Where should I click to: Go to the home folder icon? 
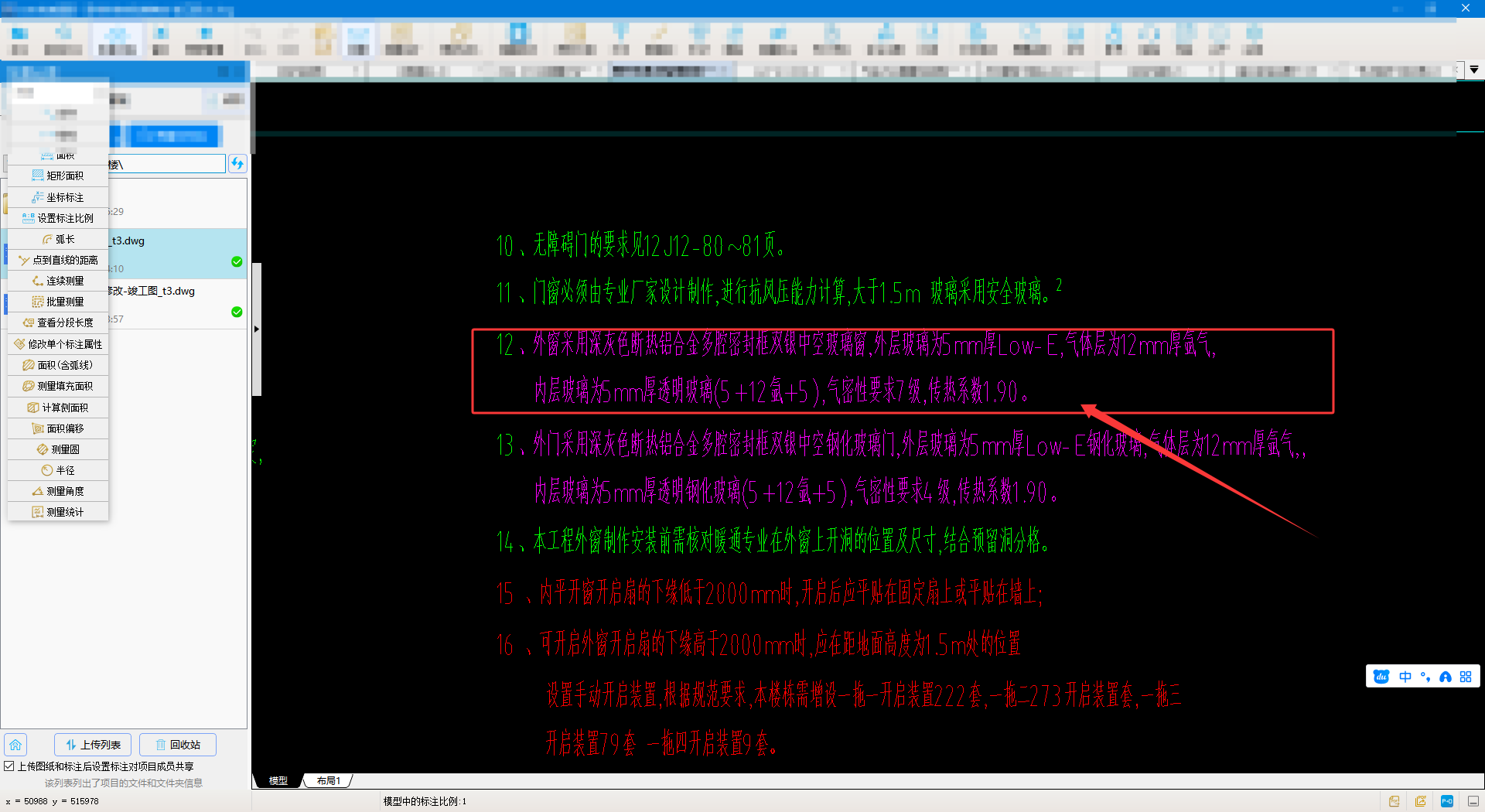point(15,745)
